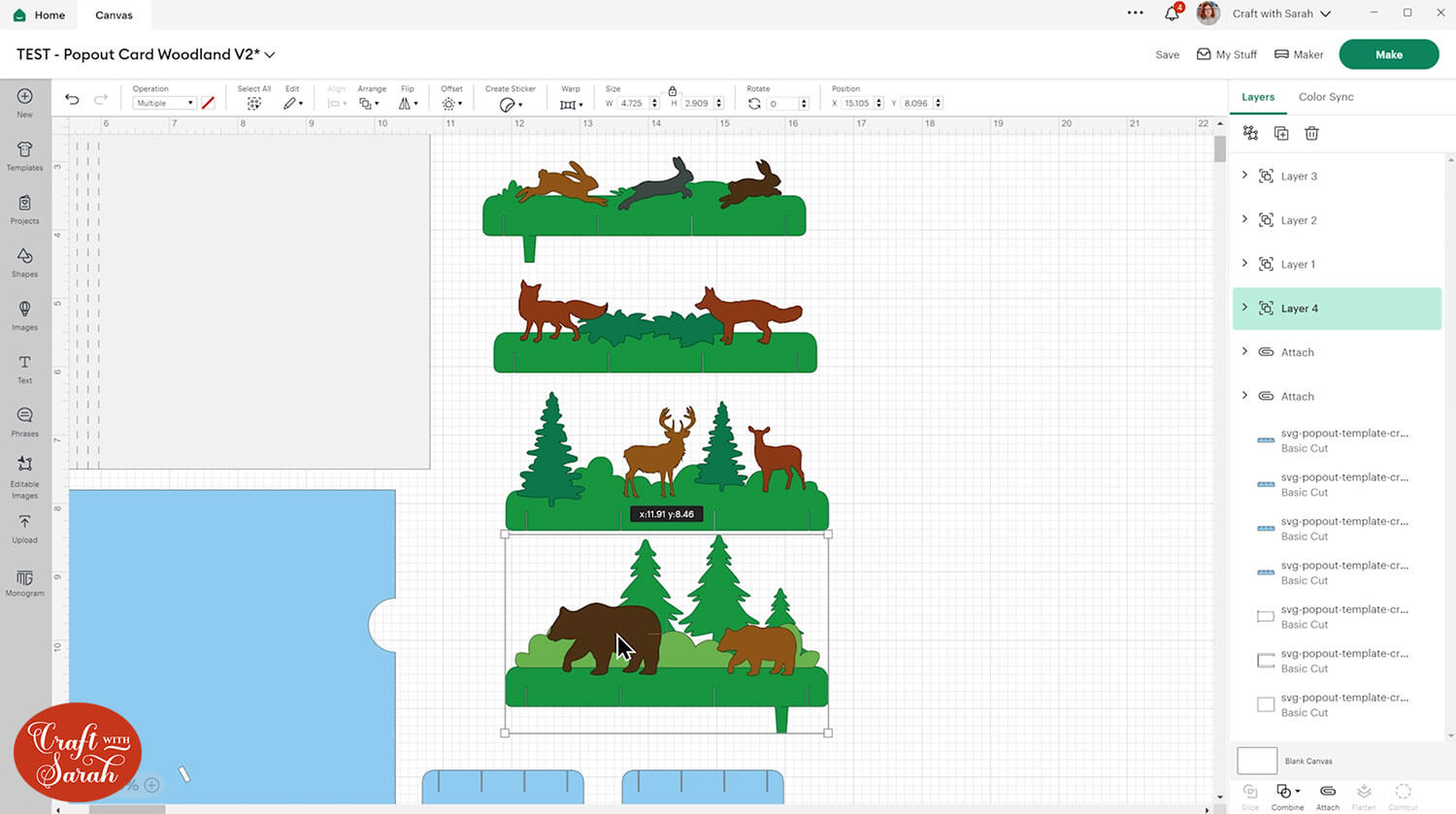This screenshot has height=814, width=1456.
Task: Expand the Layer 3 group
Action: point(1245,176)
